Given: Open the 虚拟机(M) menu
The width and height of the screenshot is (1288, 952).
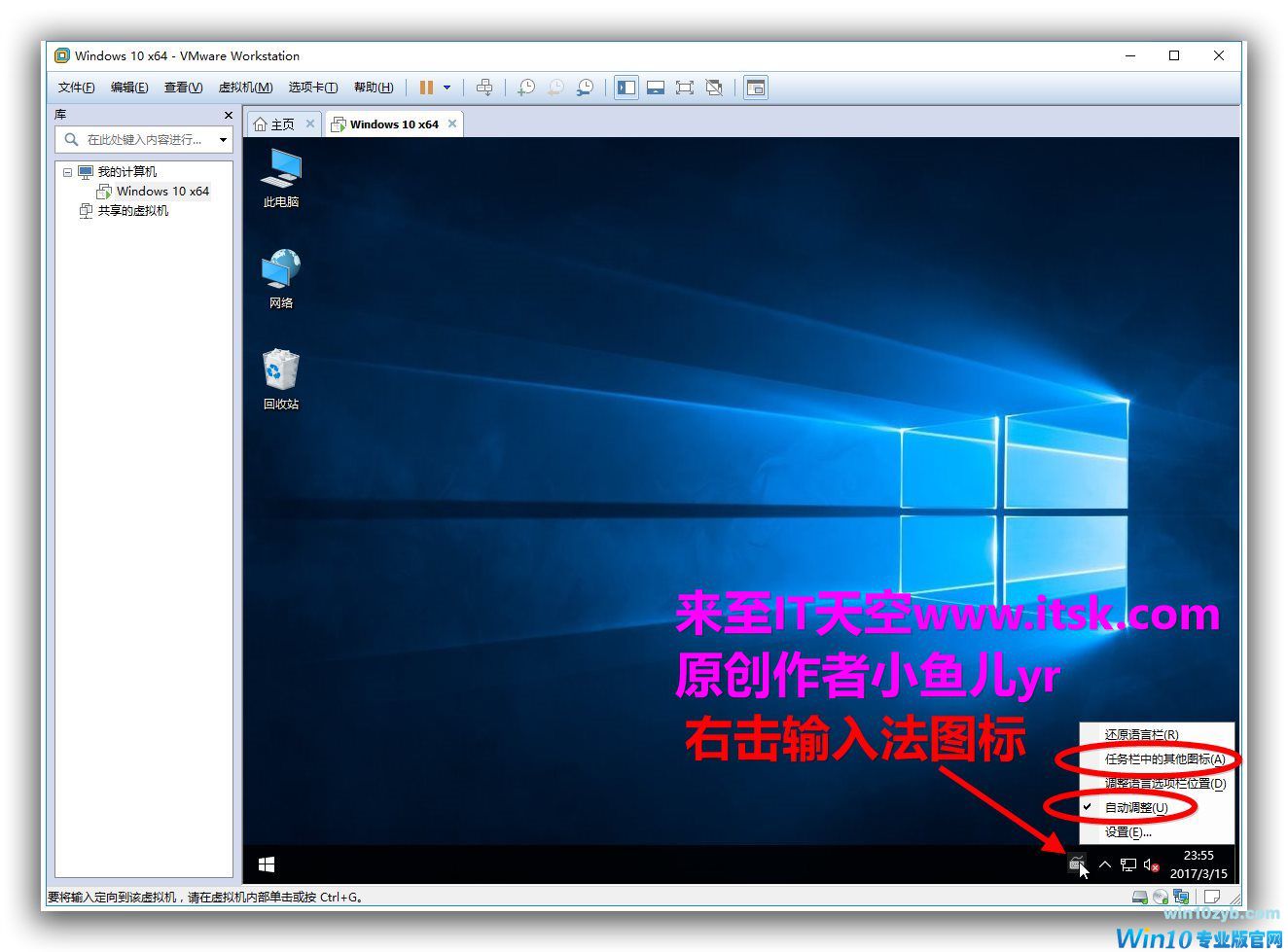Looking at the screenshot, I should point(245,88).
